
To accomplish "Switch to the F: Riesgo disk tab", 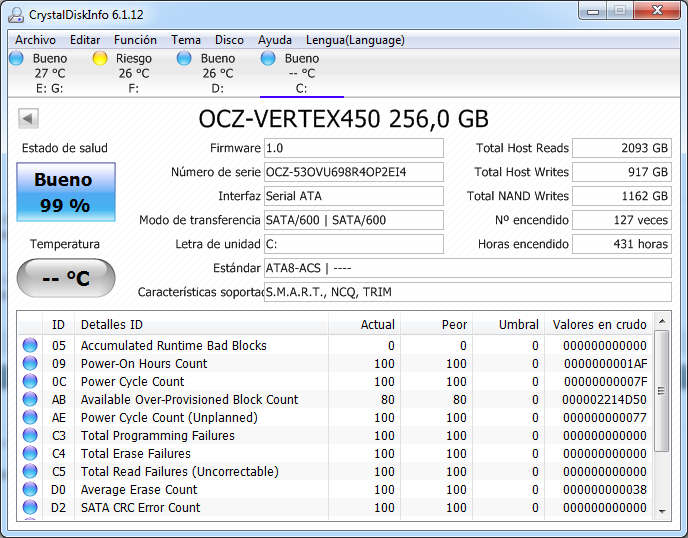I will point(133,73).
